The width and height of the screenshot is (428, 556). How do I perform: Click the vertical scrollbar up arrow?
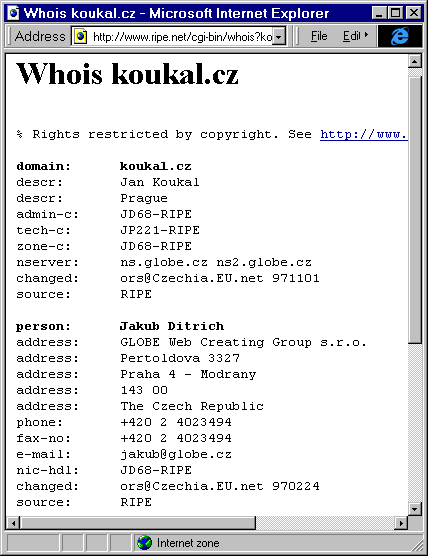(415, 61)
